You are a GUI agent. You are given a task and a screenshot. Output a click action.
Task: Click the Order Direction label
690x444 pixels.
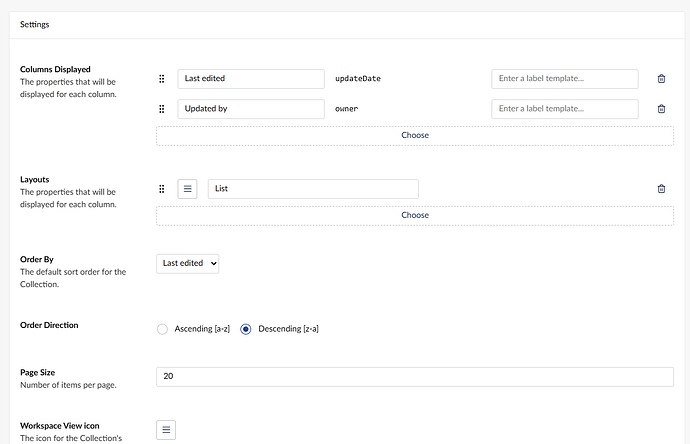coord(49,325)
